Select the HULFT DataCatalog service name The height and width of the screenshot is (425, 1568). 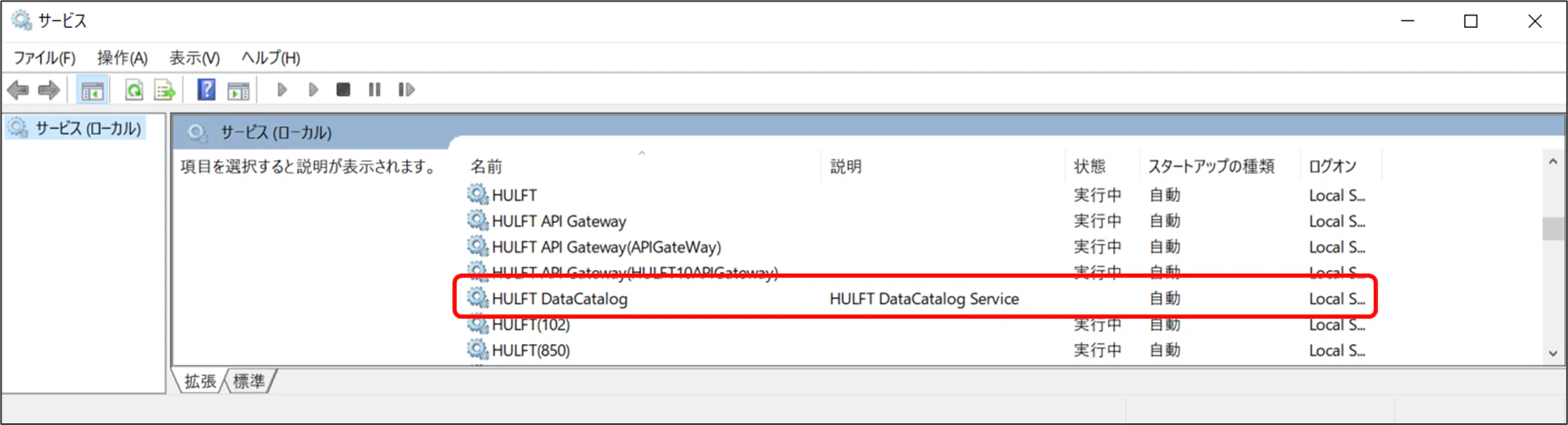coord(560,299)
